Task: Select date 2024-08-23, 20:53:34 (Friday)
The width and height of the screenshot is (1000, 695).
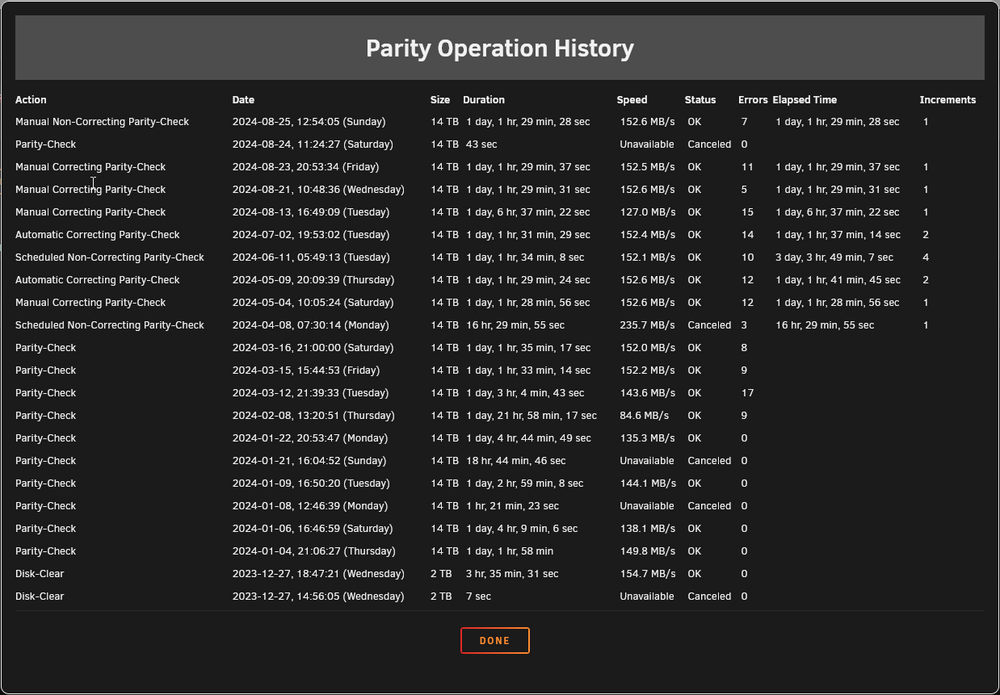Action: point(305,167)
